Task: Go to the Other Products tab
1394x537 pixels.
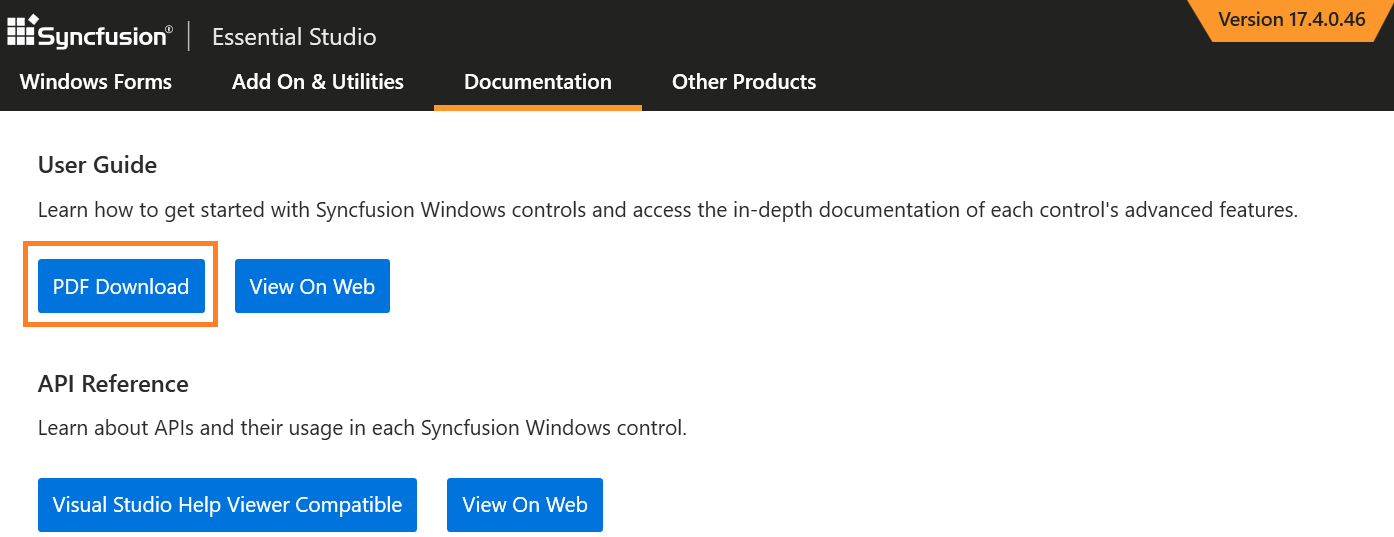Action: click(744, 82)
